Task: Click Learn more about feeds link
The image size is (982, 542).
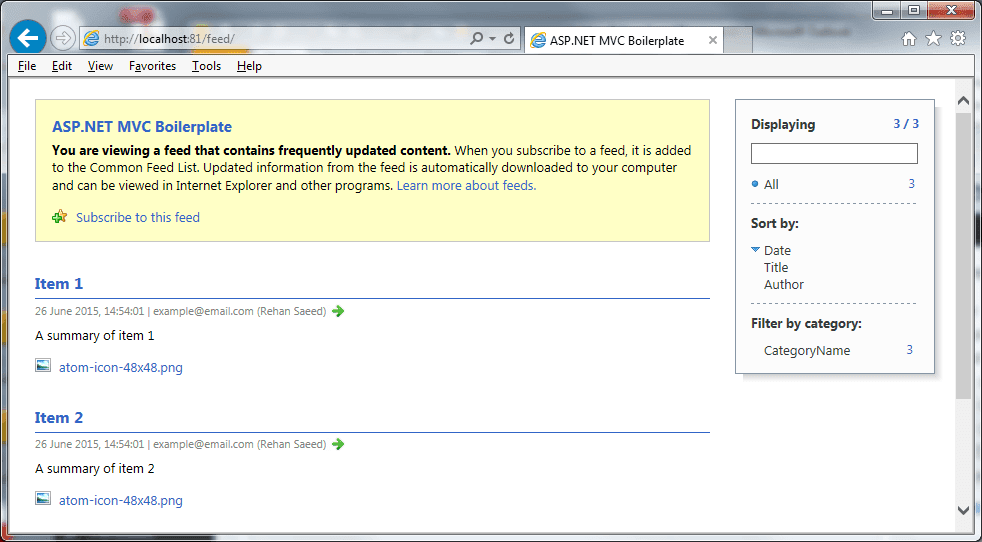Action: [x=466, y=185]
